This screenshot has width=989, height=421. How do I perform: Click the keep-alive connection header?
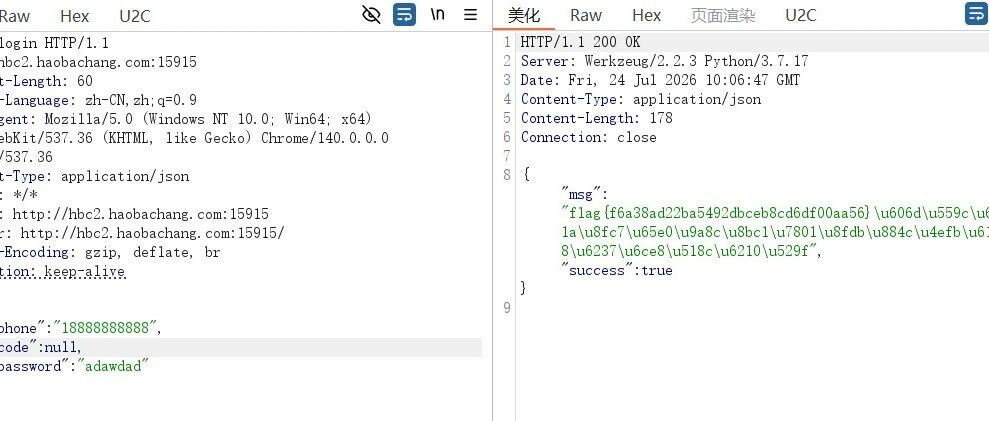[62, 271]
